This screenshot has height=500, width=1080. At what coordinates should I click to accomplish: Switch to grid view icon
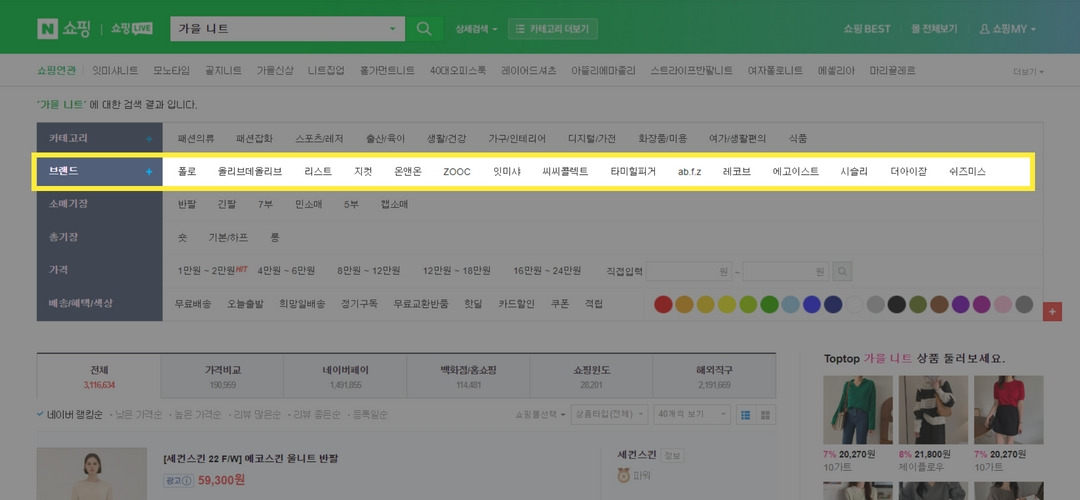pyautogui.click(x=766, y=415)
